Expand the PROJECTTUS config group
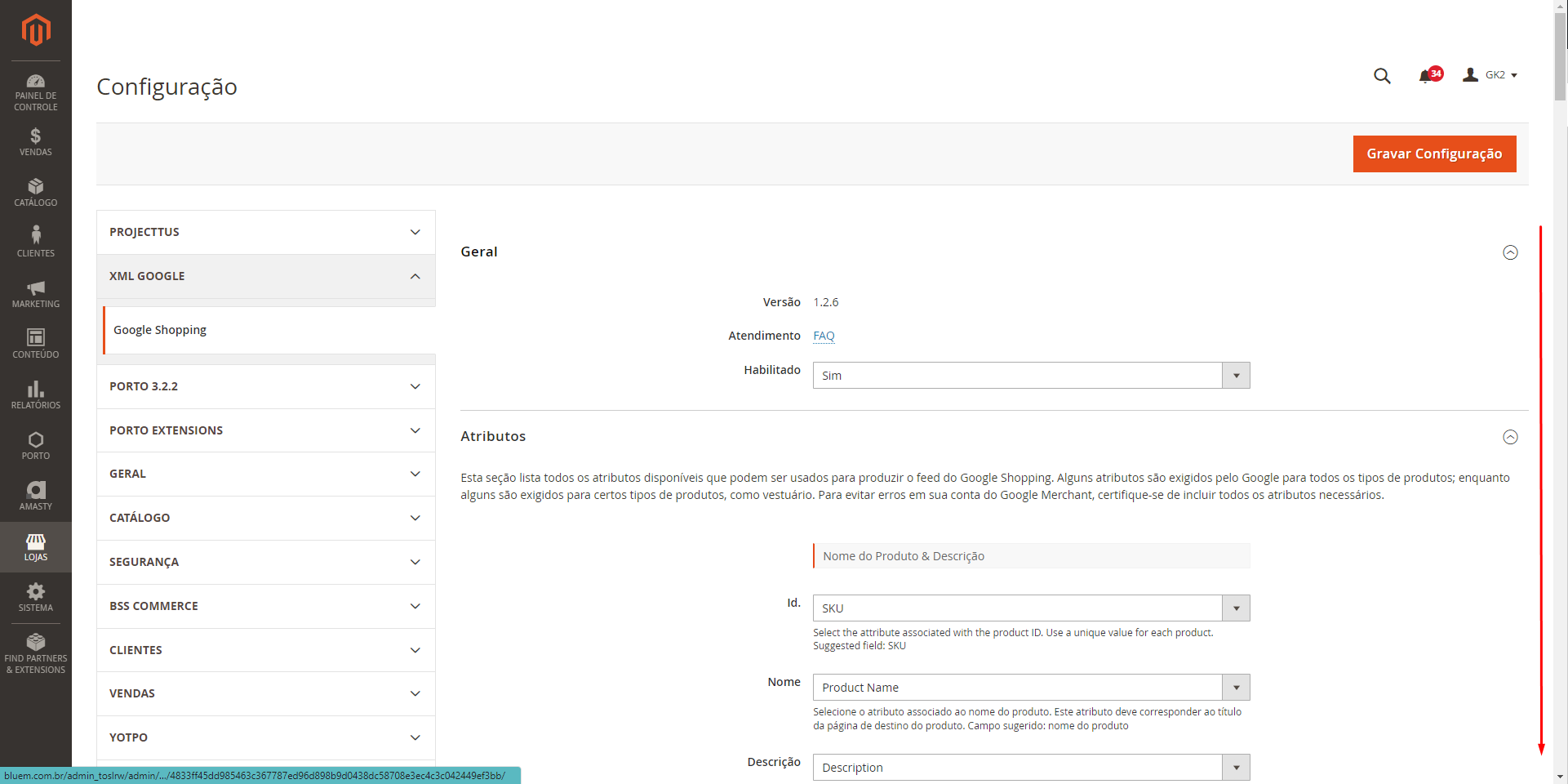 click(x=266, y=232)
